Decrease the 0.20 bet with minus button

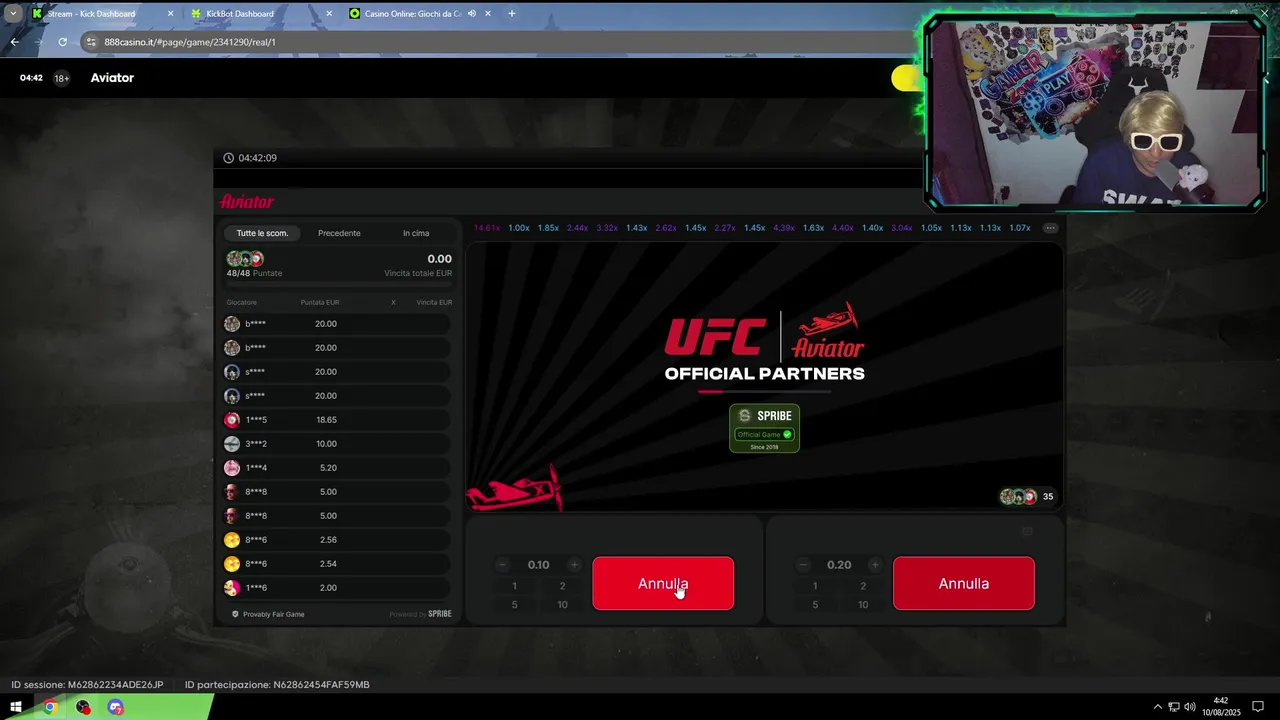pos(803,565)
